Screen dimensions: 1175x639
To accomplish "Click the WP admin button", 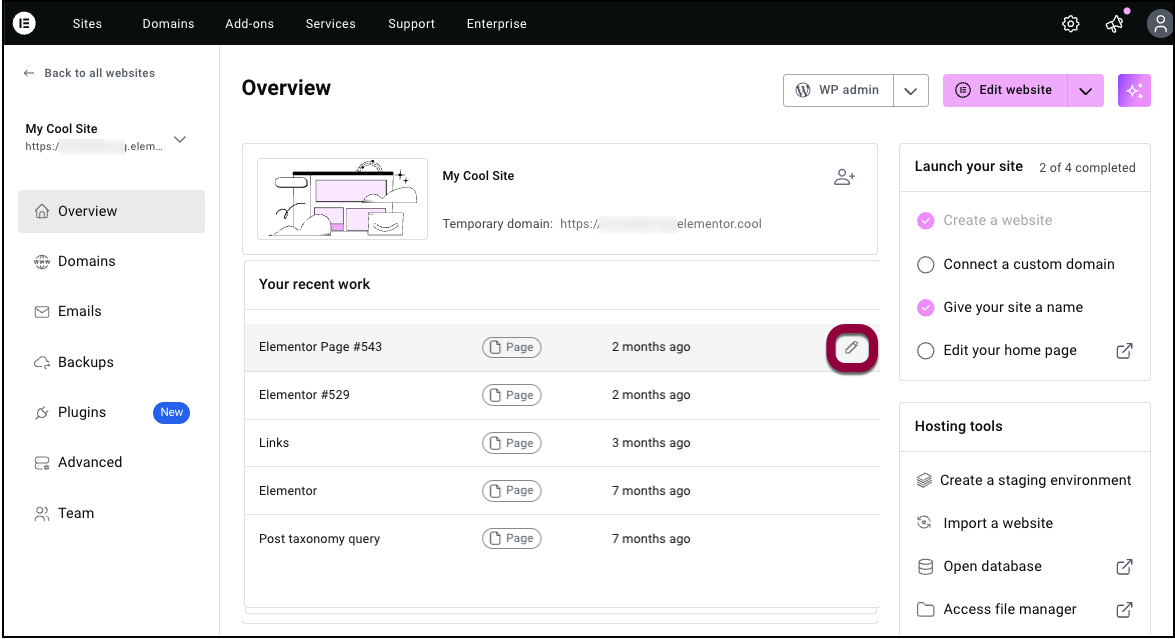I will 839,91.
